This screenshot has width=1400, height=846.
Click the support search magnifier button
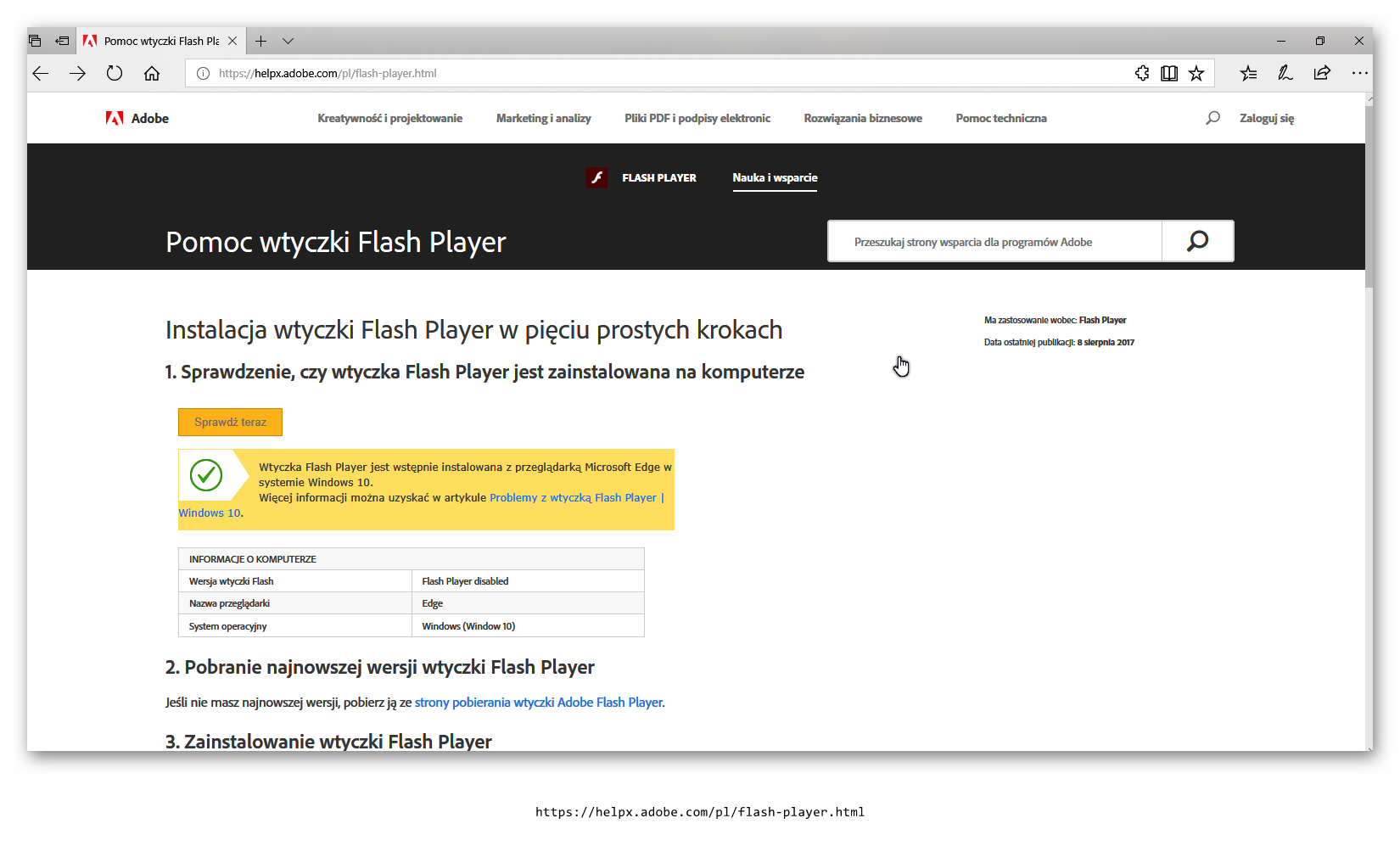pyautogui.click(x=1197, y=242)
